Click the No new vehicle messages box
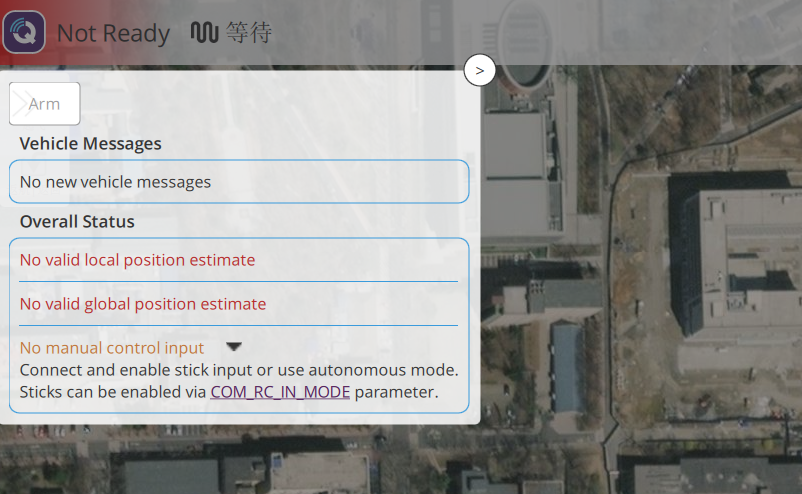The image size is (802, 494). click(x=239, y=182)
